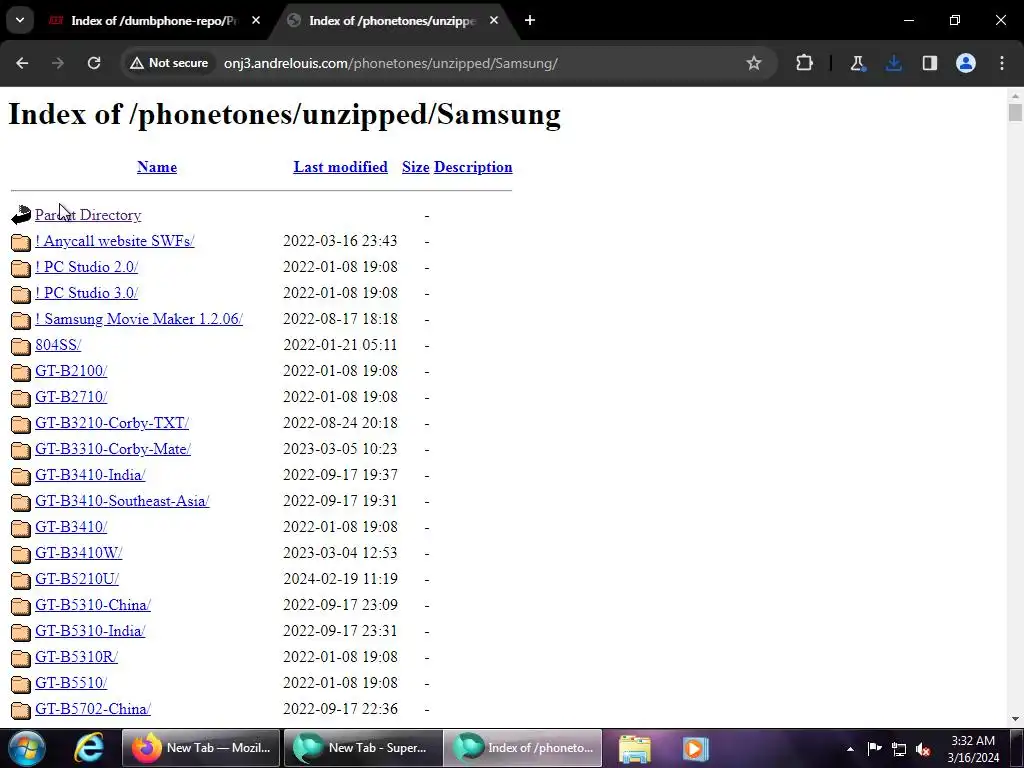Open Windows Explorer from taskbar

pos(635,748)
